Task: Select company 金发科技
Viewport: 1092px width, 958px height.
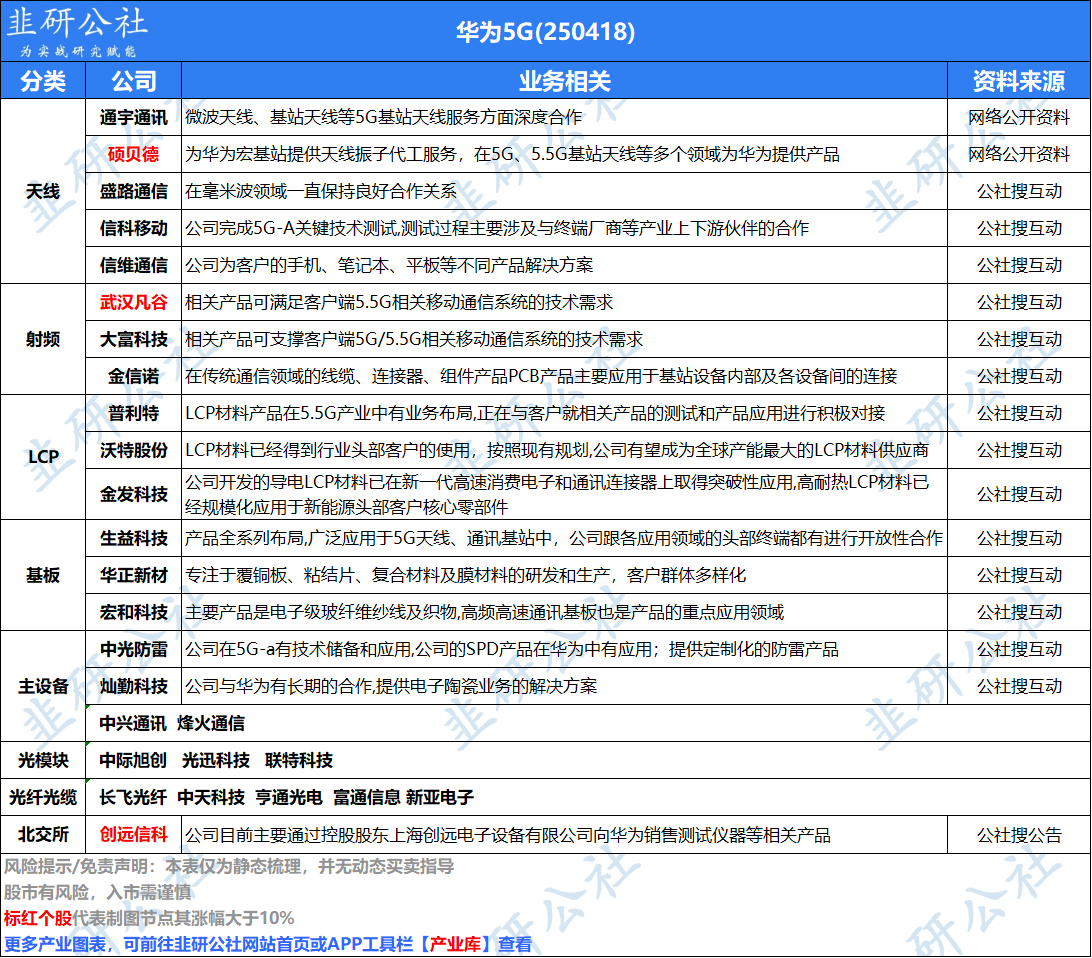Action: click(x=134, y=494)
